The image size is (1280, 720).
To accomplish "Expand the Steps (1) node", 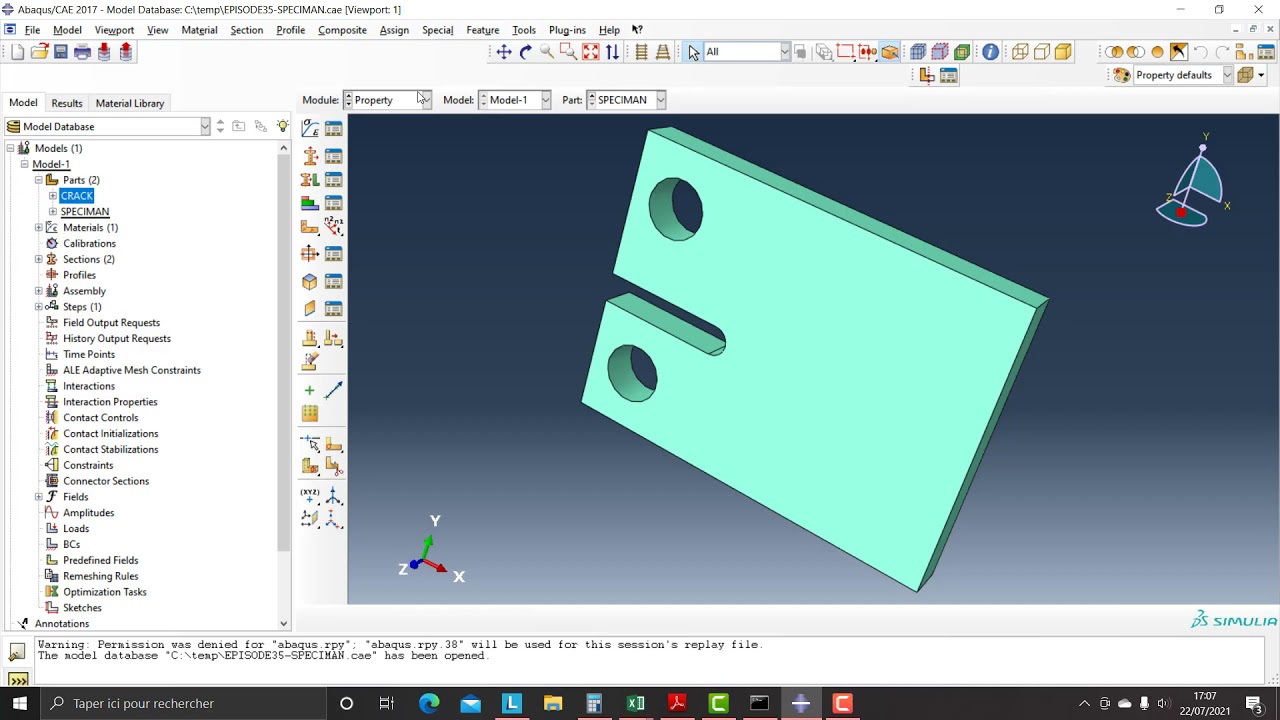I will (x=38, y=307).
